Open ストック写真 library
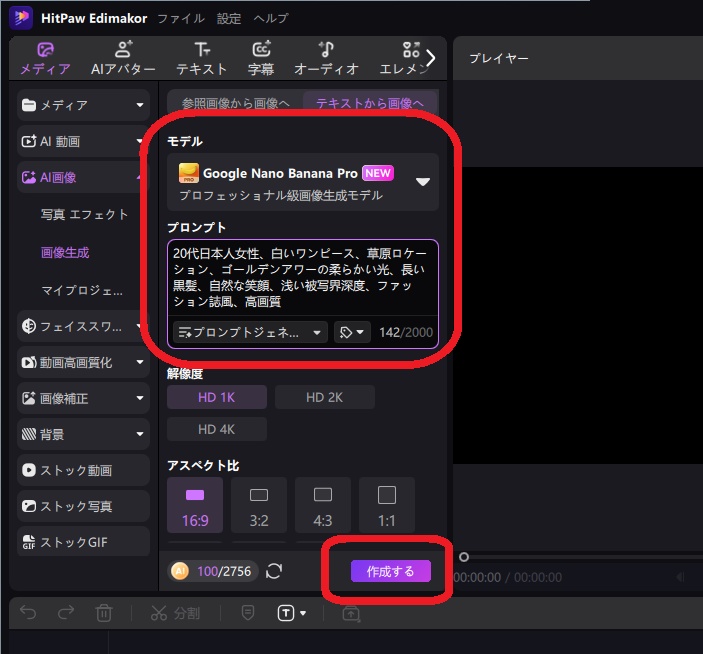 [x=83, y=506]
